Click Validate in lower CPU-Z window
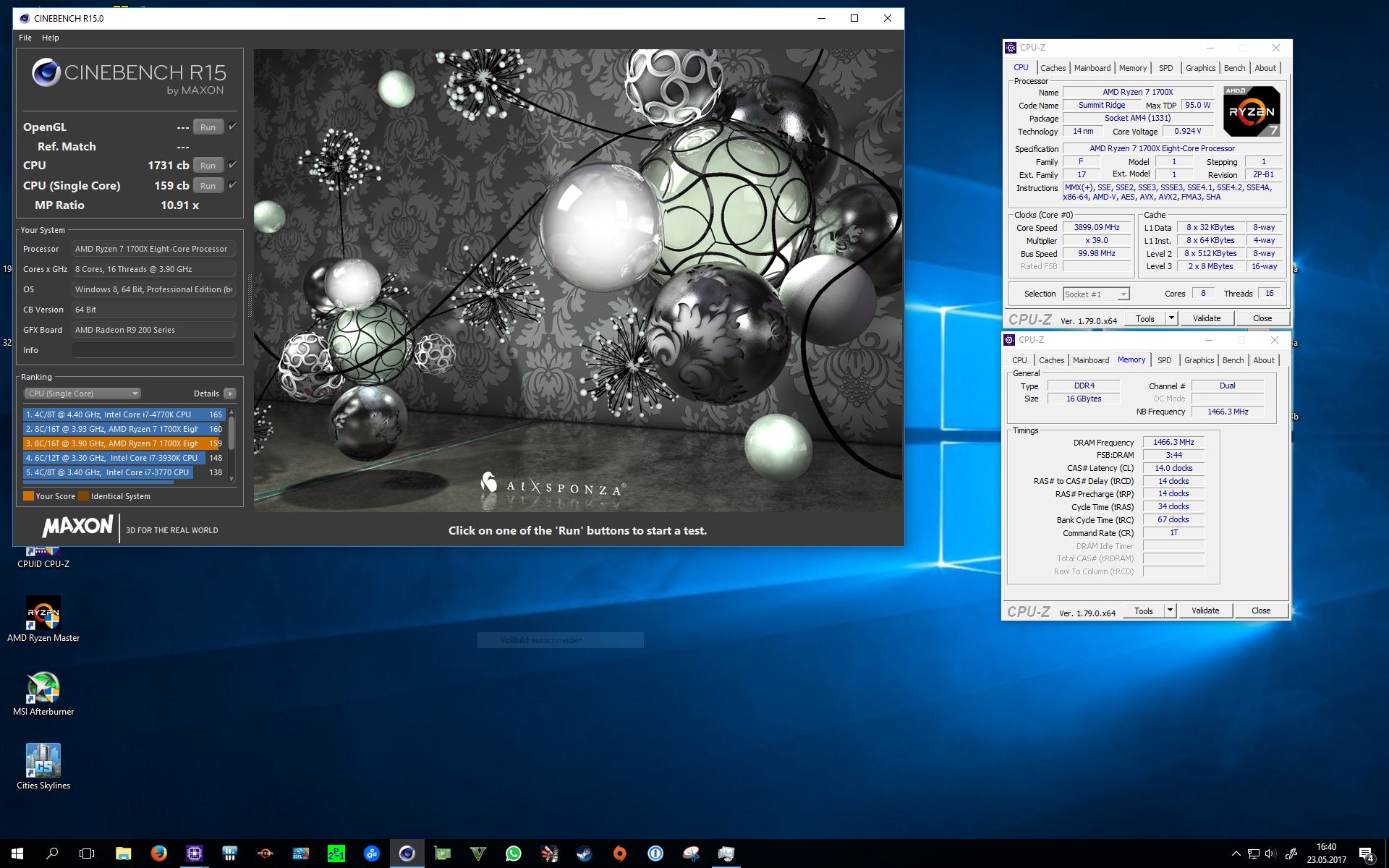The height and width of the screenshot is (868, 1389). pyautogui.click(x=1205, y=610)
